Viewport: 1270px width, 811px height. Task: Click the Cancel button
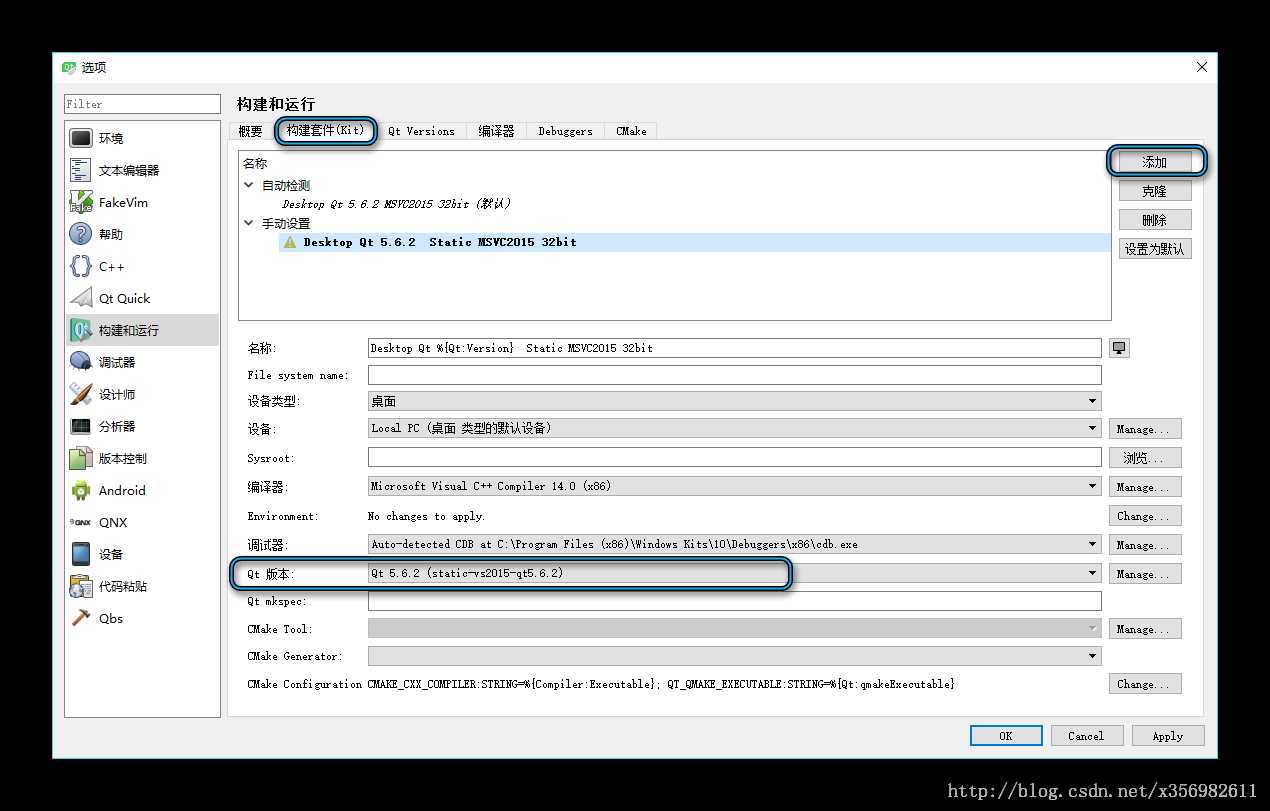[1086, 736]
